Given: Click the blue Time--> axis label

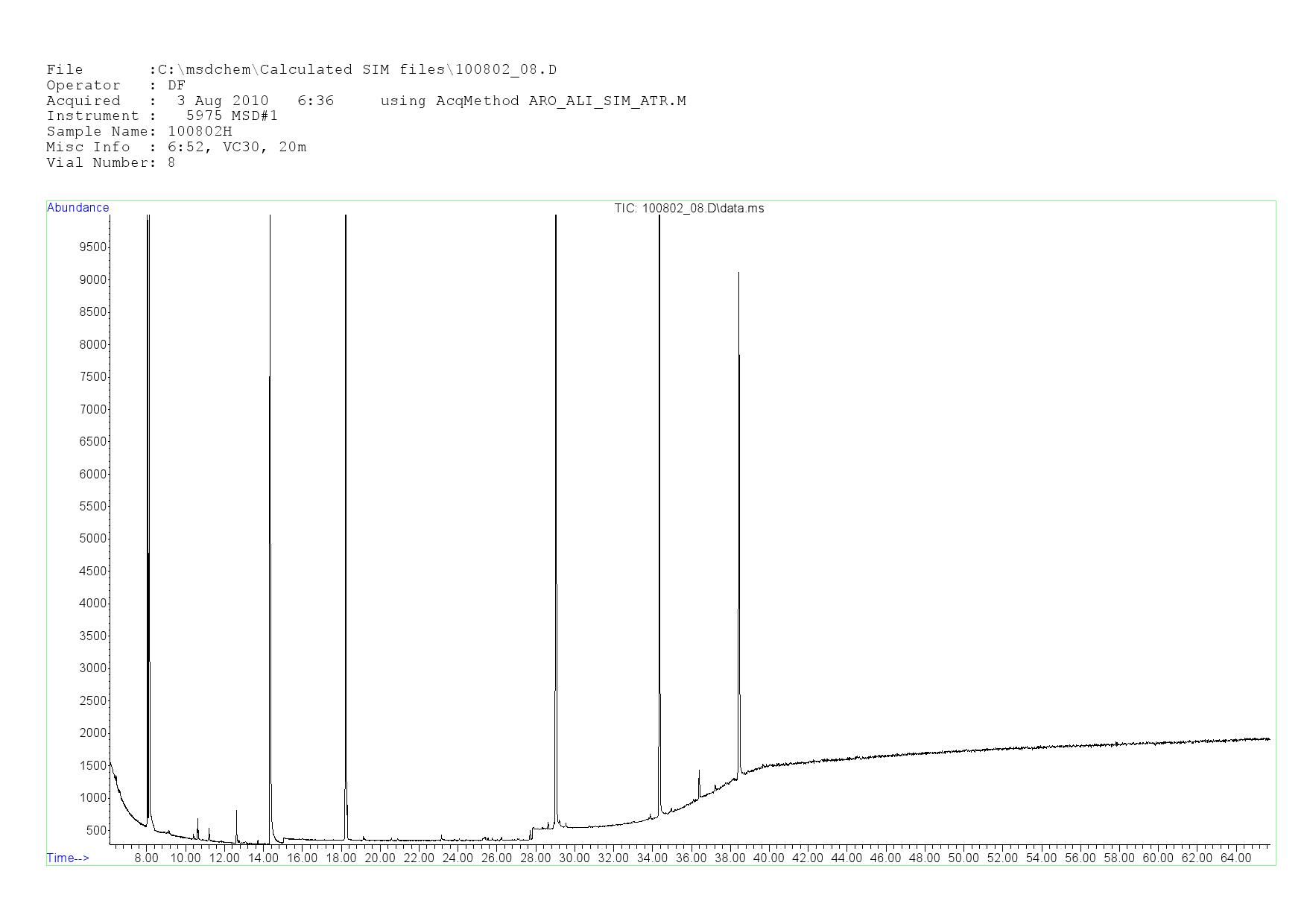Looking at the screenshot, I should [x=68, y=858].
